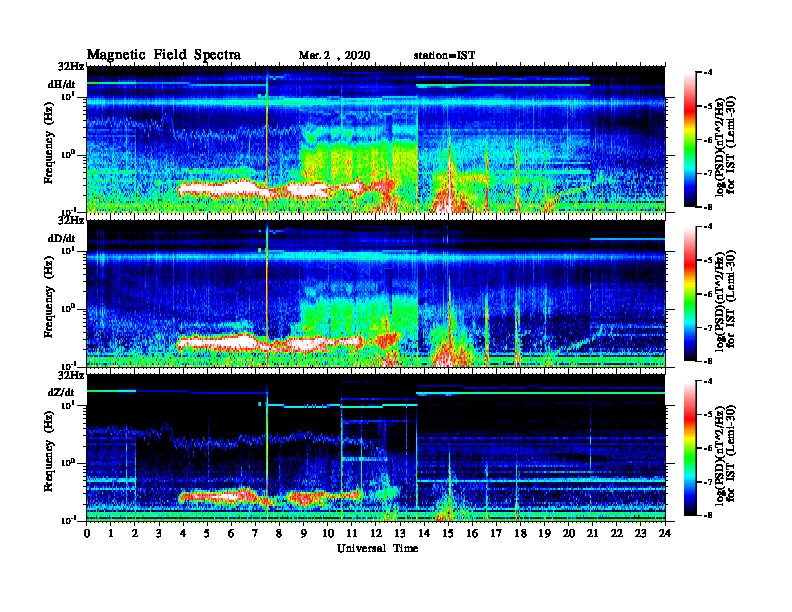The height and width of the screenshot is (612, 792).
Task: Click the color bar beside the dD/dt panel
Action: [x=690, y=293]
